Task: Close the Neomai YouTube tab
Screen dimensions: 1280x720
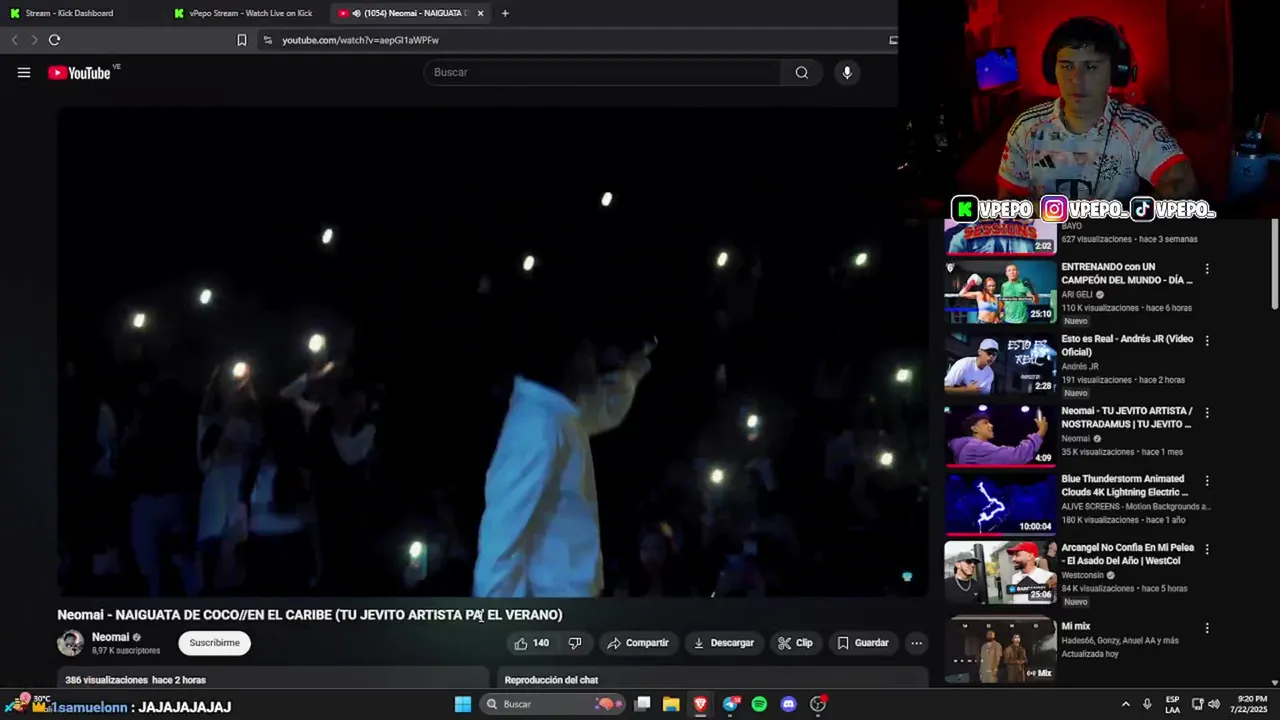Action: pyautogui.click(x=480, y=13)
